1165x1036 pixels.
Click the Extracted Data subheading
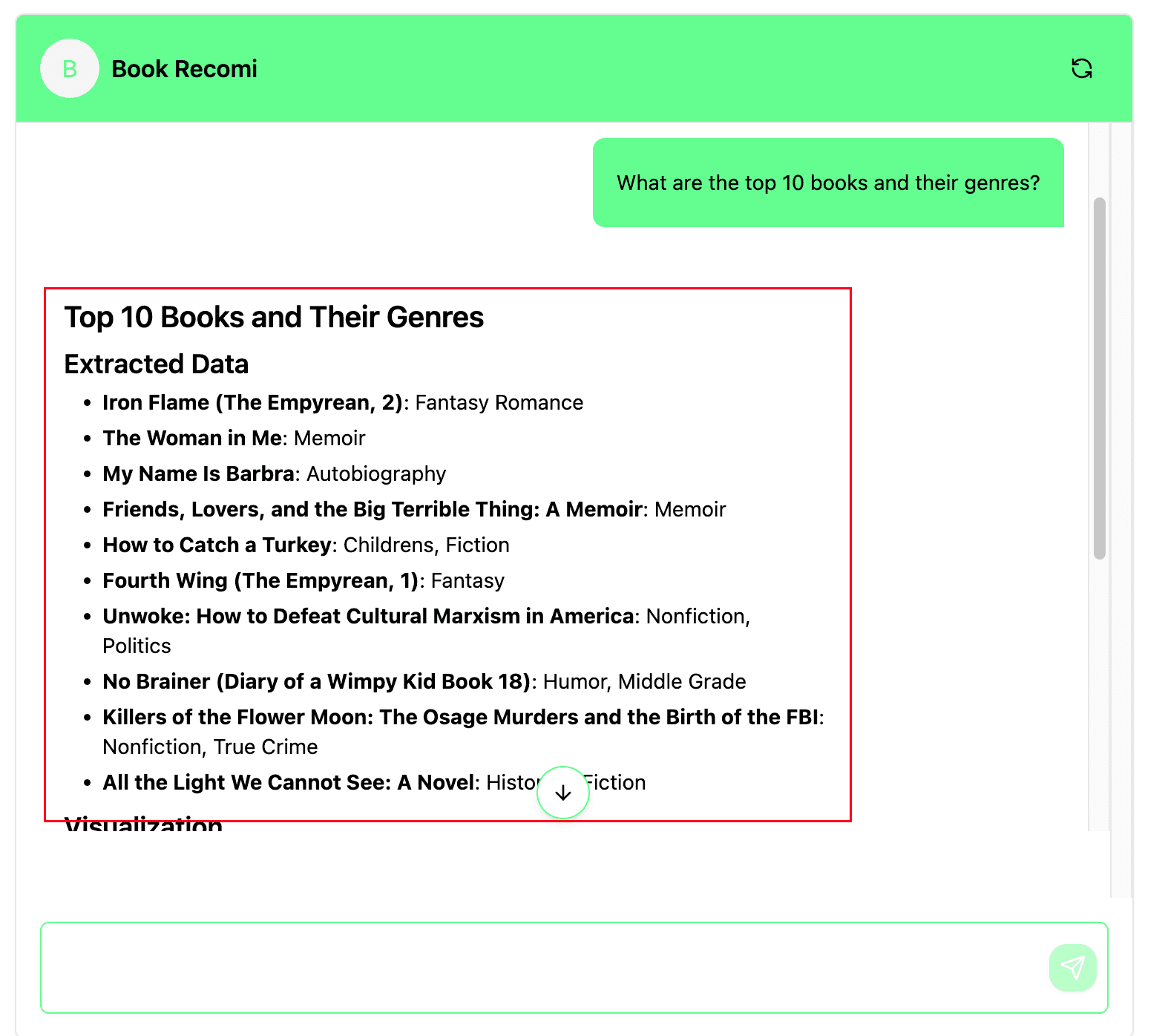coord(157,364)
